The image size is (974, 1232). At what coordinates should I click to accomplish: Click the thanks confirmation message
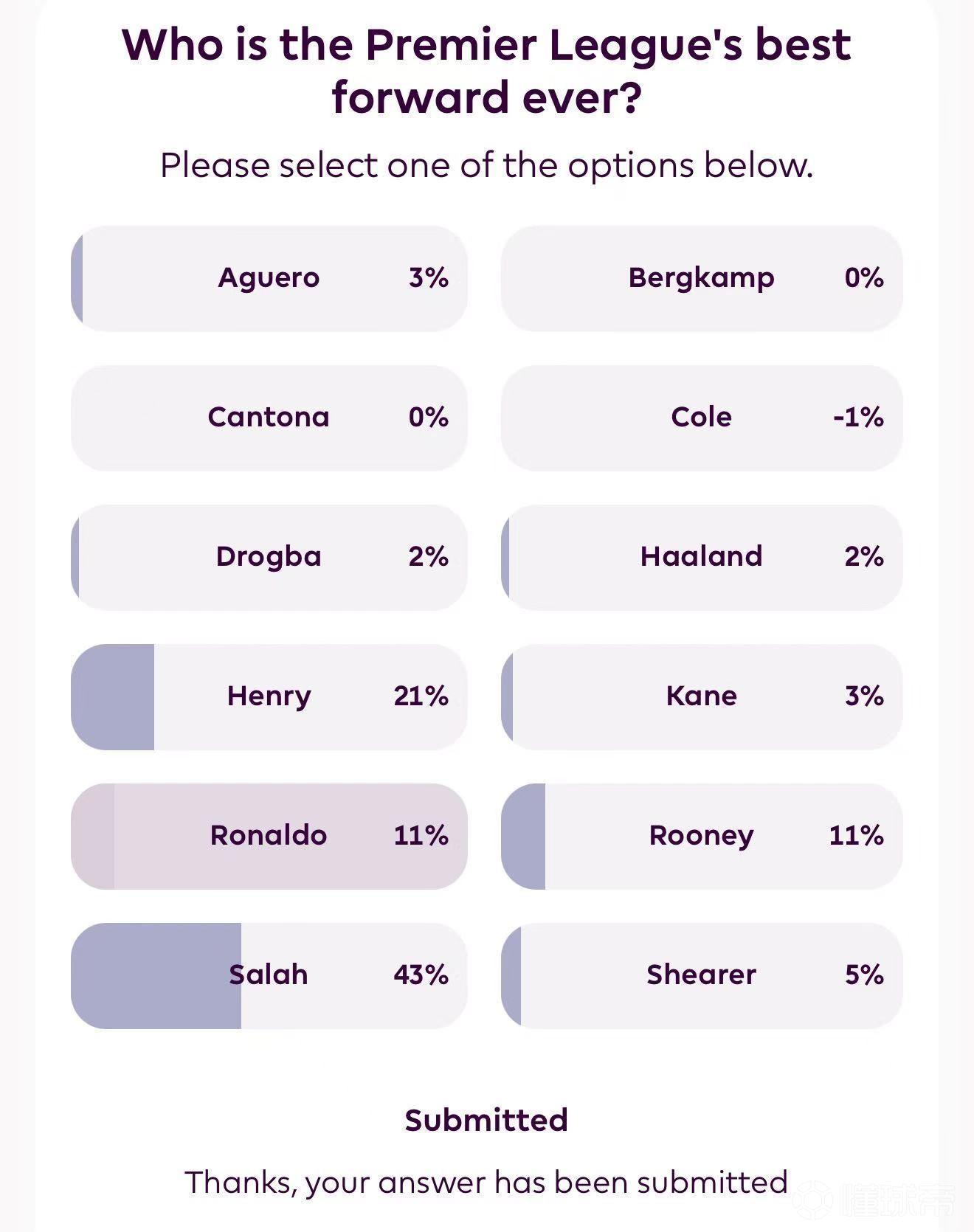pyautogui.click(x=486, y=1182)
